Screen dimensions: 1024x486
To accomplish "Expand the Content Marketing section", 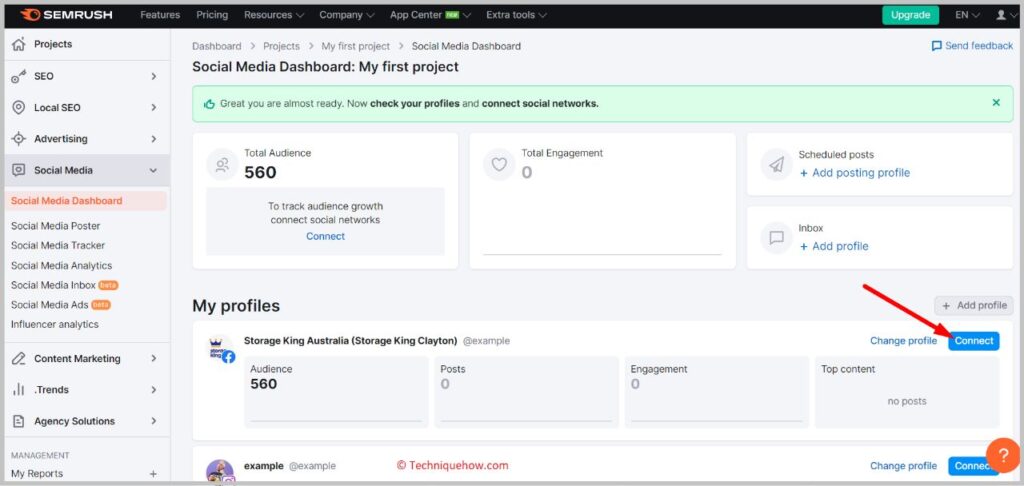I will (154, 359).
